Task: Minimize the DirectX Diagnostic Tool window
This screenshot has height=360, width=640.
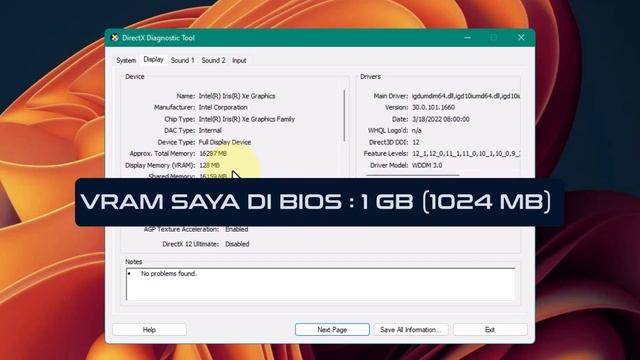Action: click(467, 38)
